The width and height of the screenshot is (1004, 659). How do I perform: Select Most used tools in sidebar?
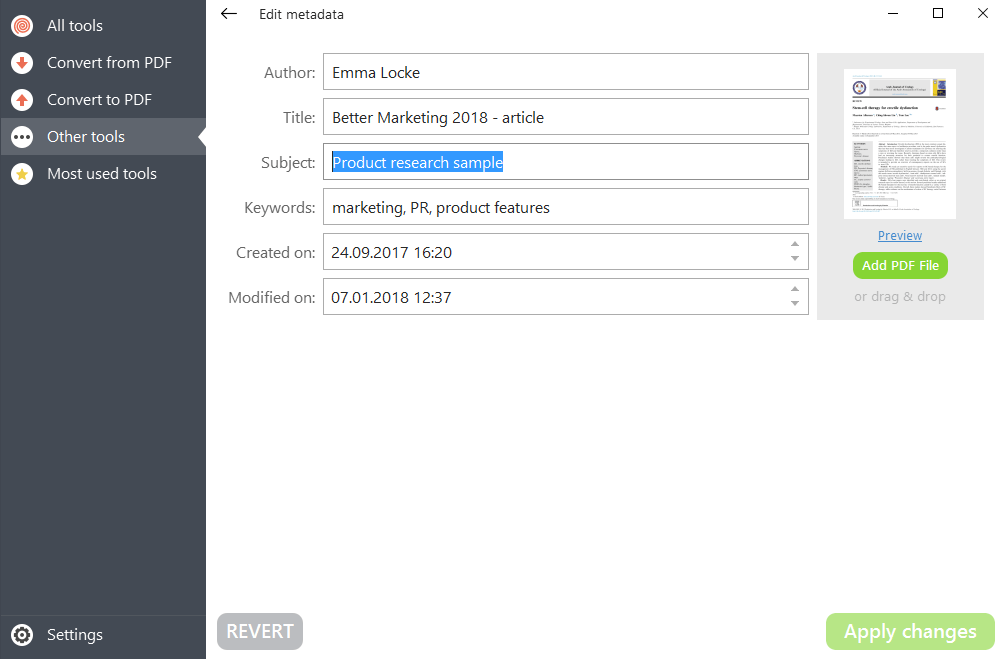point(102,174)
